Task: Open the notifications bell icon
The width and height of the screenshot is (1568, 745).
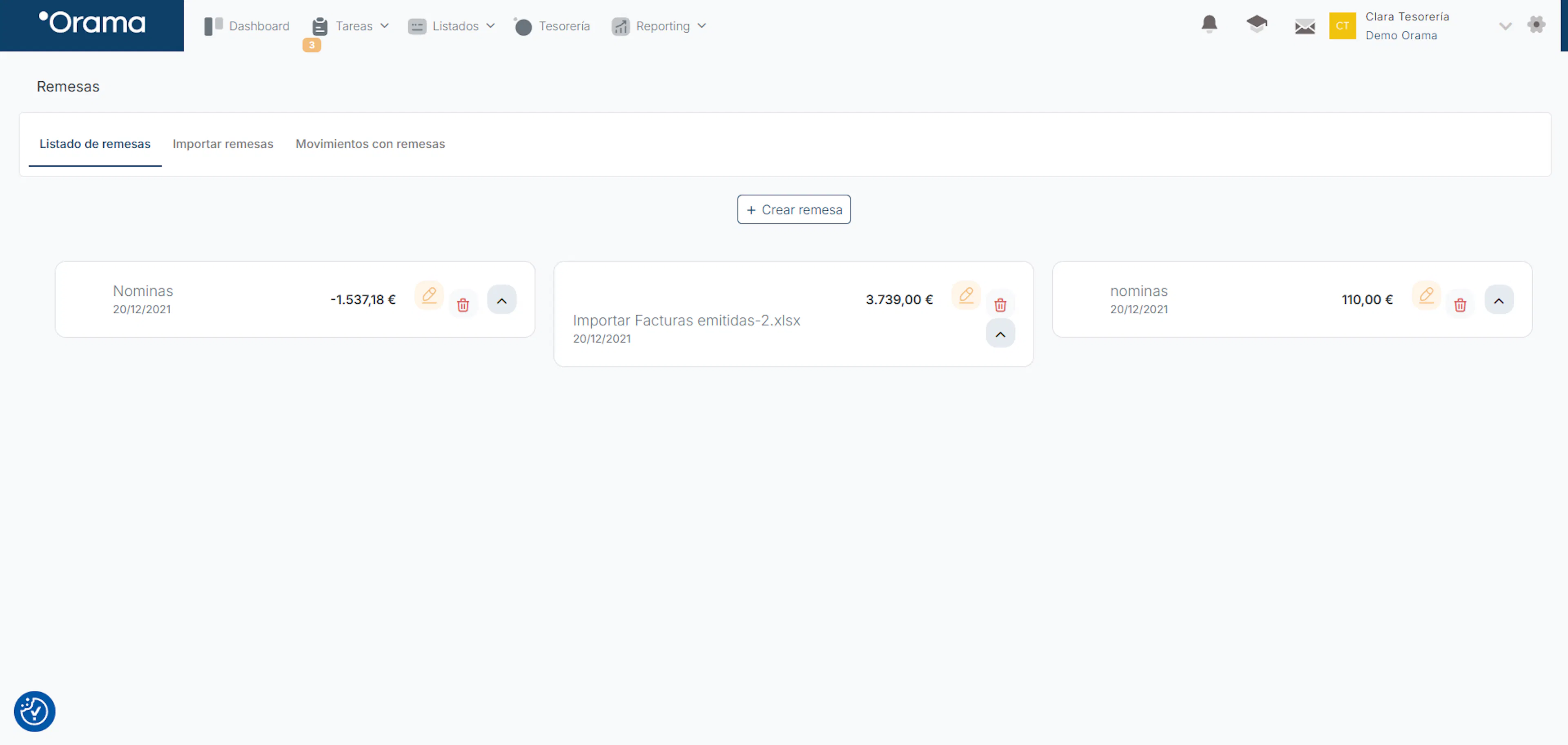Action: click(x=1209, y=25)
